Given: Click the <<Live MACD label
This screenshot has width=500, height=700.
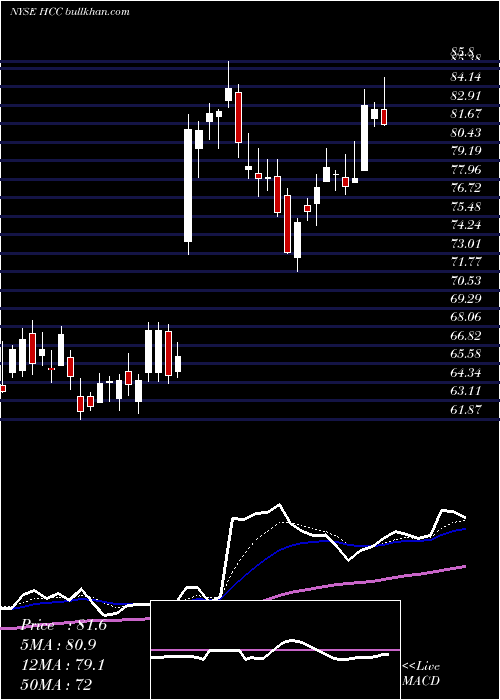Looking at the screenshot, I should coord(421,673).
